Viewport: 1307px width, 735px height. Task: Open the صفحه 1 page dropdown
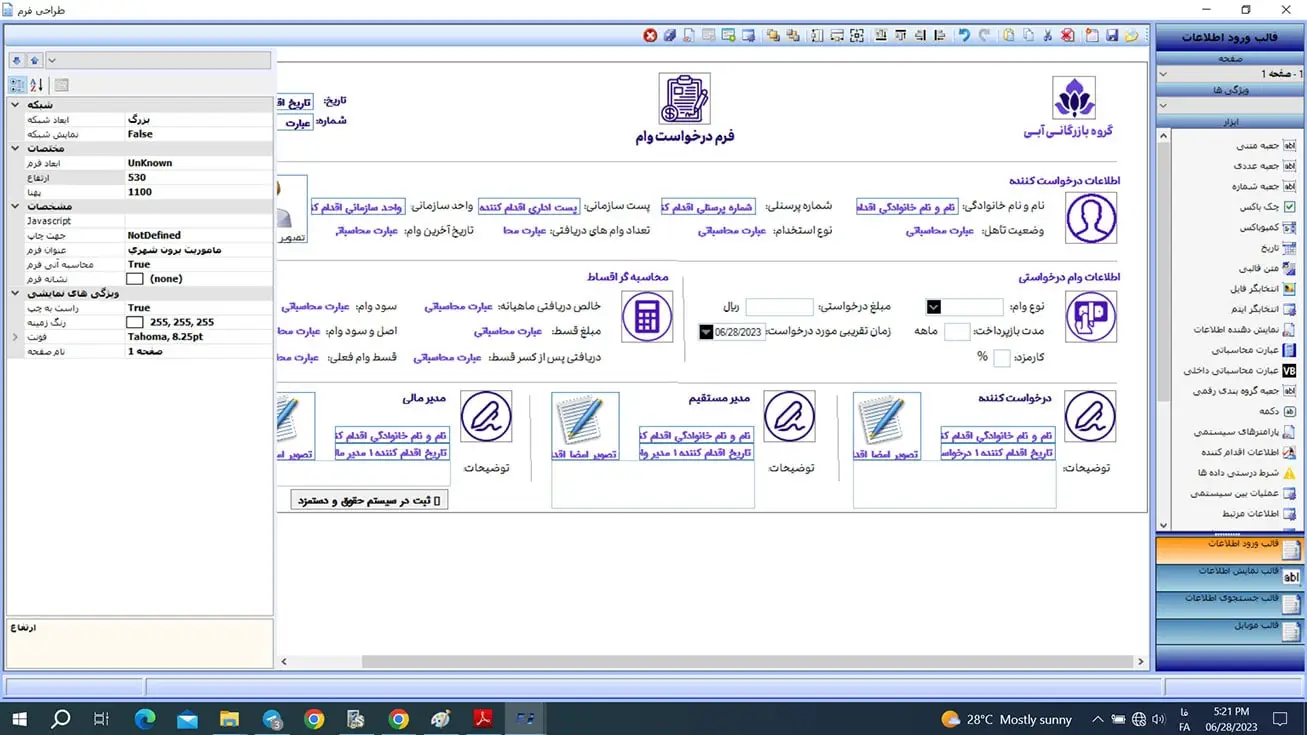coord(1163,74)
